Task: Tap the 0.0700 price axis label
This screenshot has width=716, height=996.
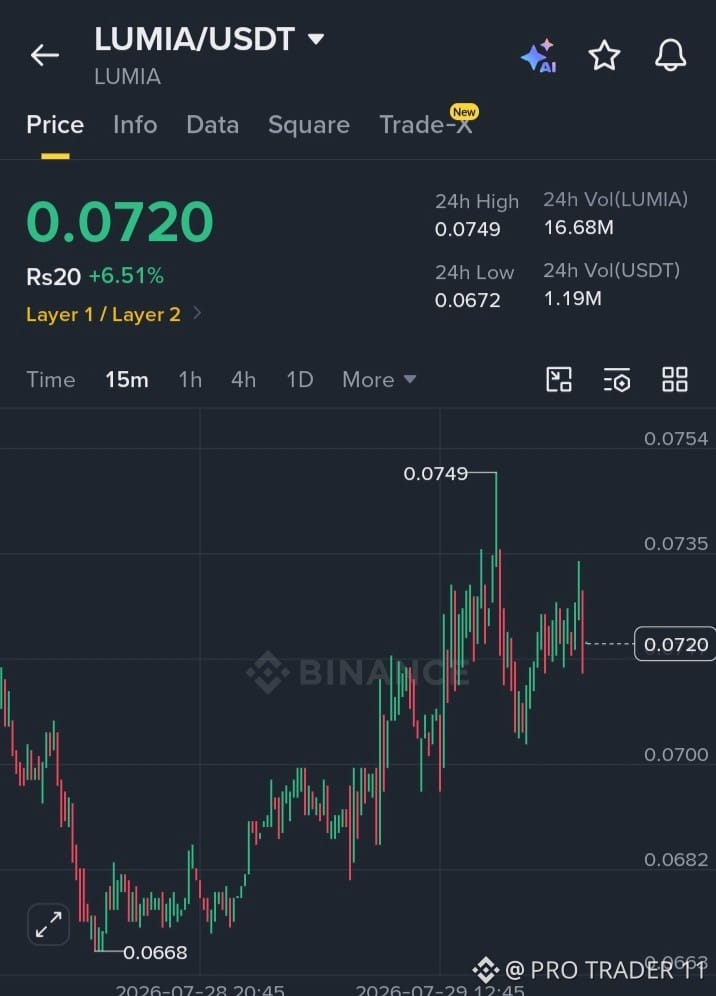Action: tap(676, 755)
